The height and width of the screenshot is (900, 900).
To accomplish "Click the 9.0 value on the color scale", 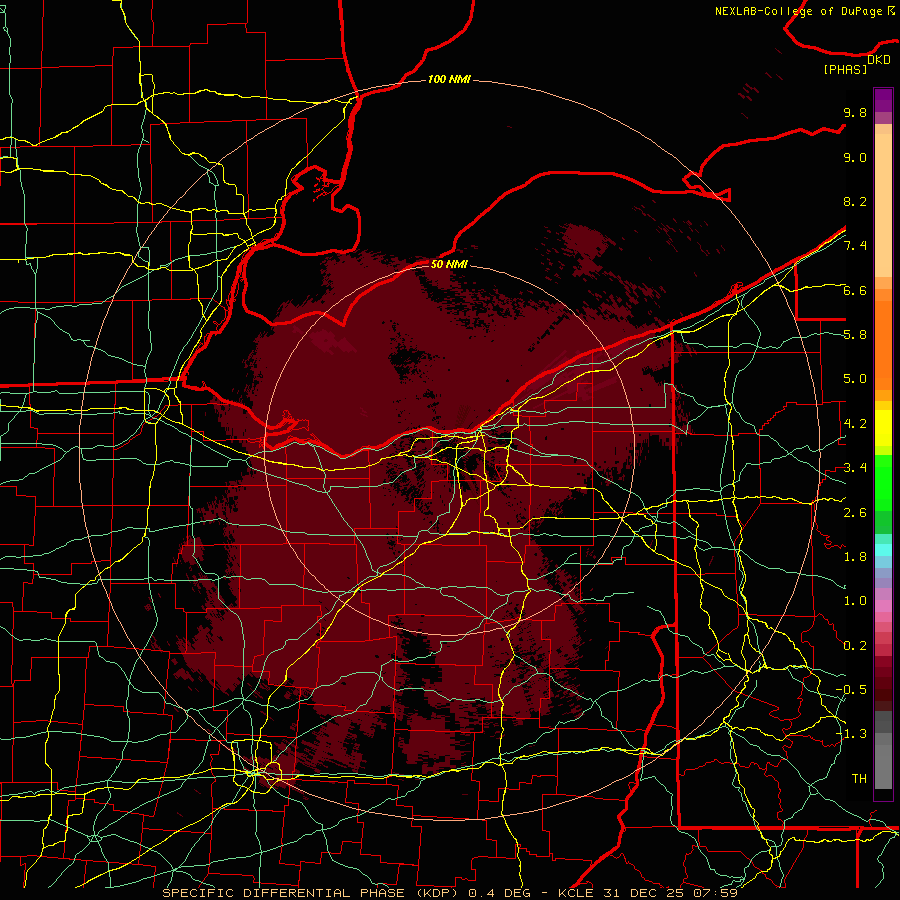I will point(855,157).
